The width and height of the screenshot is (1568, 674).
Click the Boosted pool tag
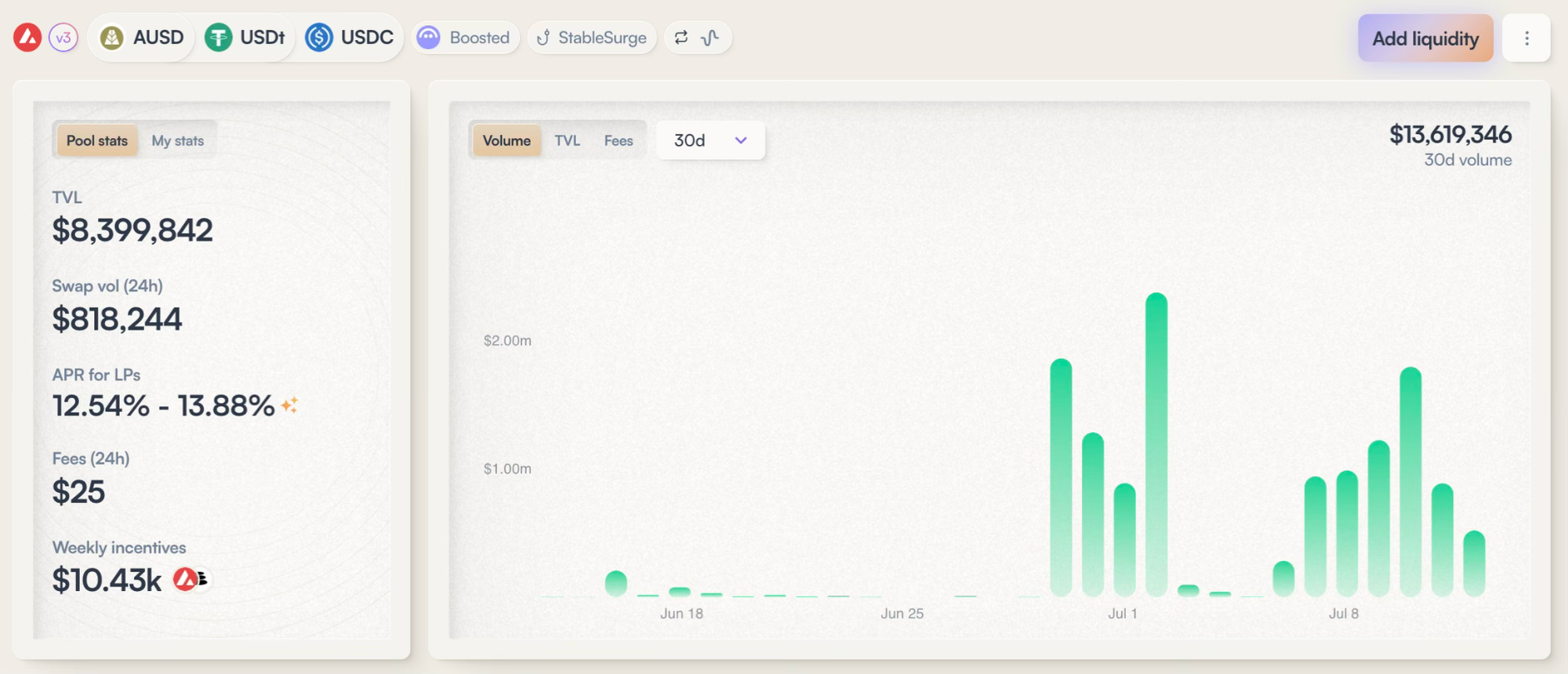[x=465, y=38]
